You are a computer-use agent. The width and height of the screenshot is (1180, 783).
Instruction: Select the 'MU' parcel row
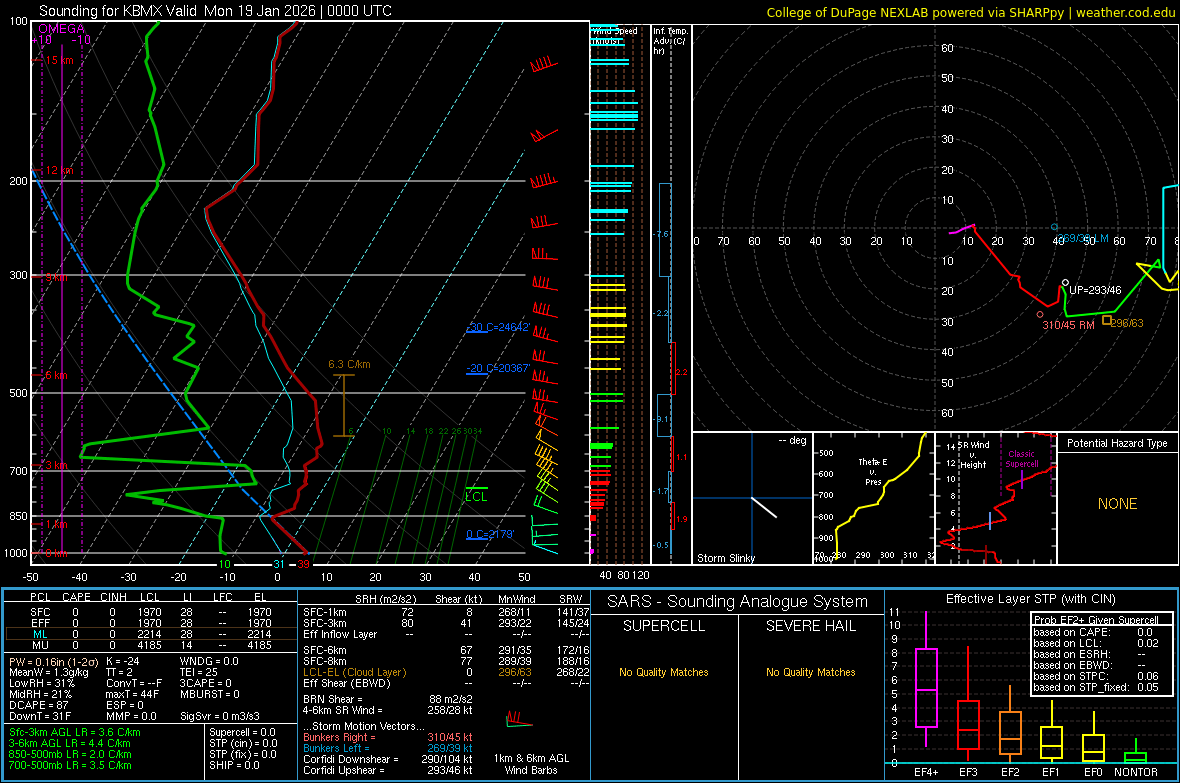coord(151,644)
